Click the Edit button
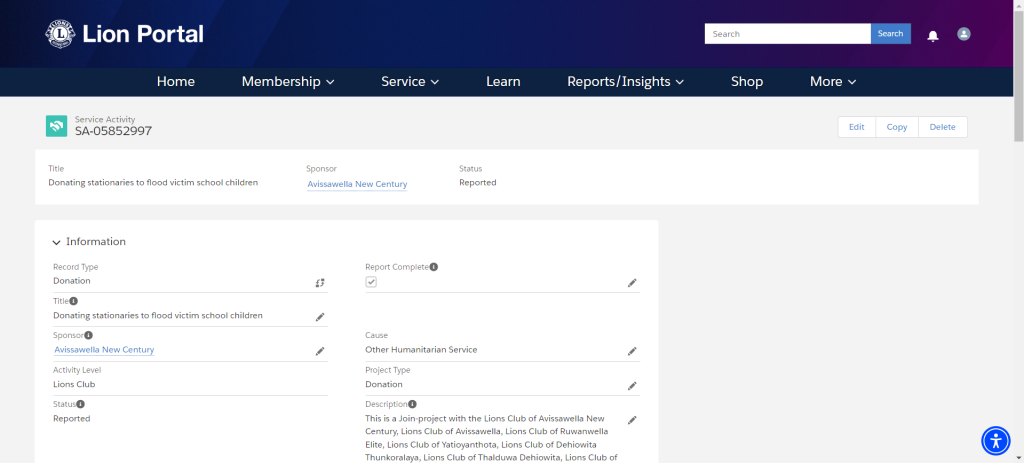Image resolution: width=1024 pixels, height=463 pixels. [x=857, y=127]
